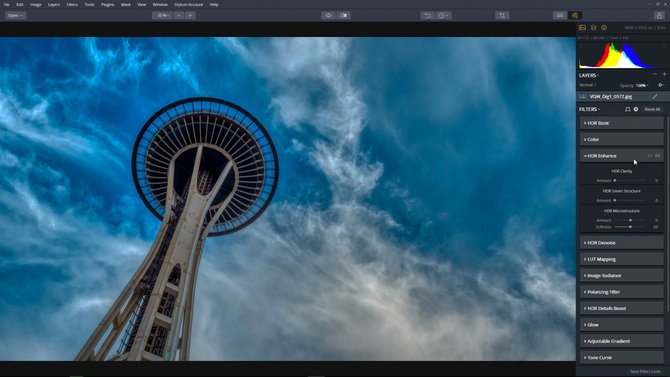The image size is (670, 377).
Task: Open the FILTERS section menu
Action: 589,109
